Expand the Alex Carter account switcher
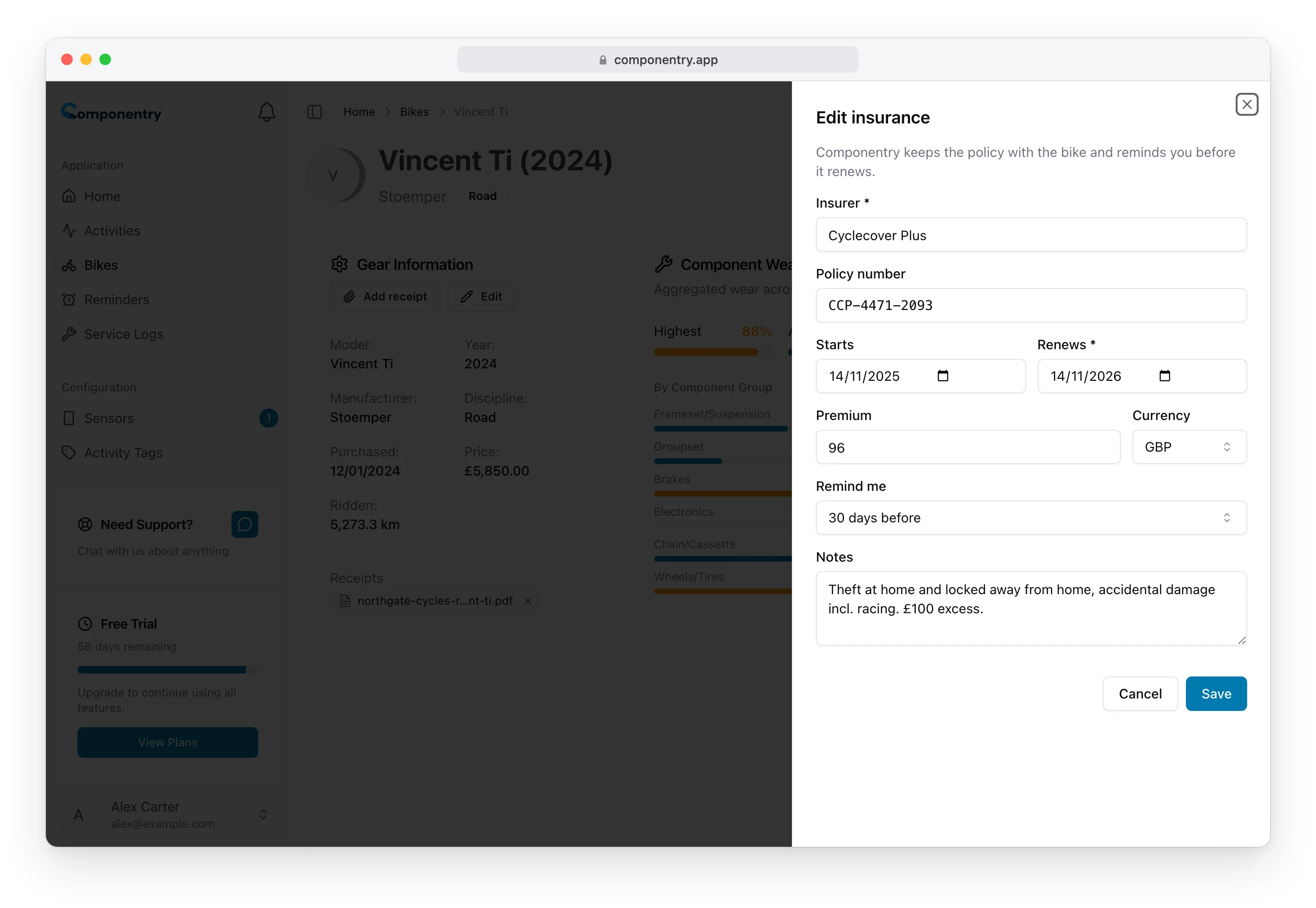This screenshot has height=908, width=1316. [263, 815]
